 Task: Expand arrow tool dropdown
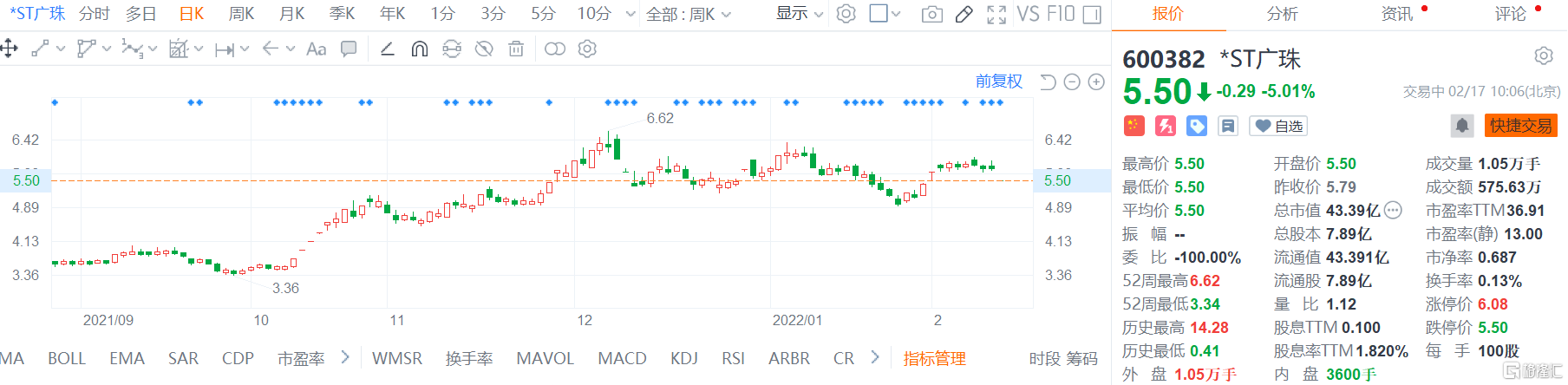[x=290, y=49]
